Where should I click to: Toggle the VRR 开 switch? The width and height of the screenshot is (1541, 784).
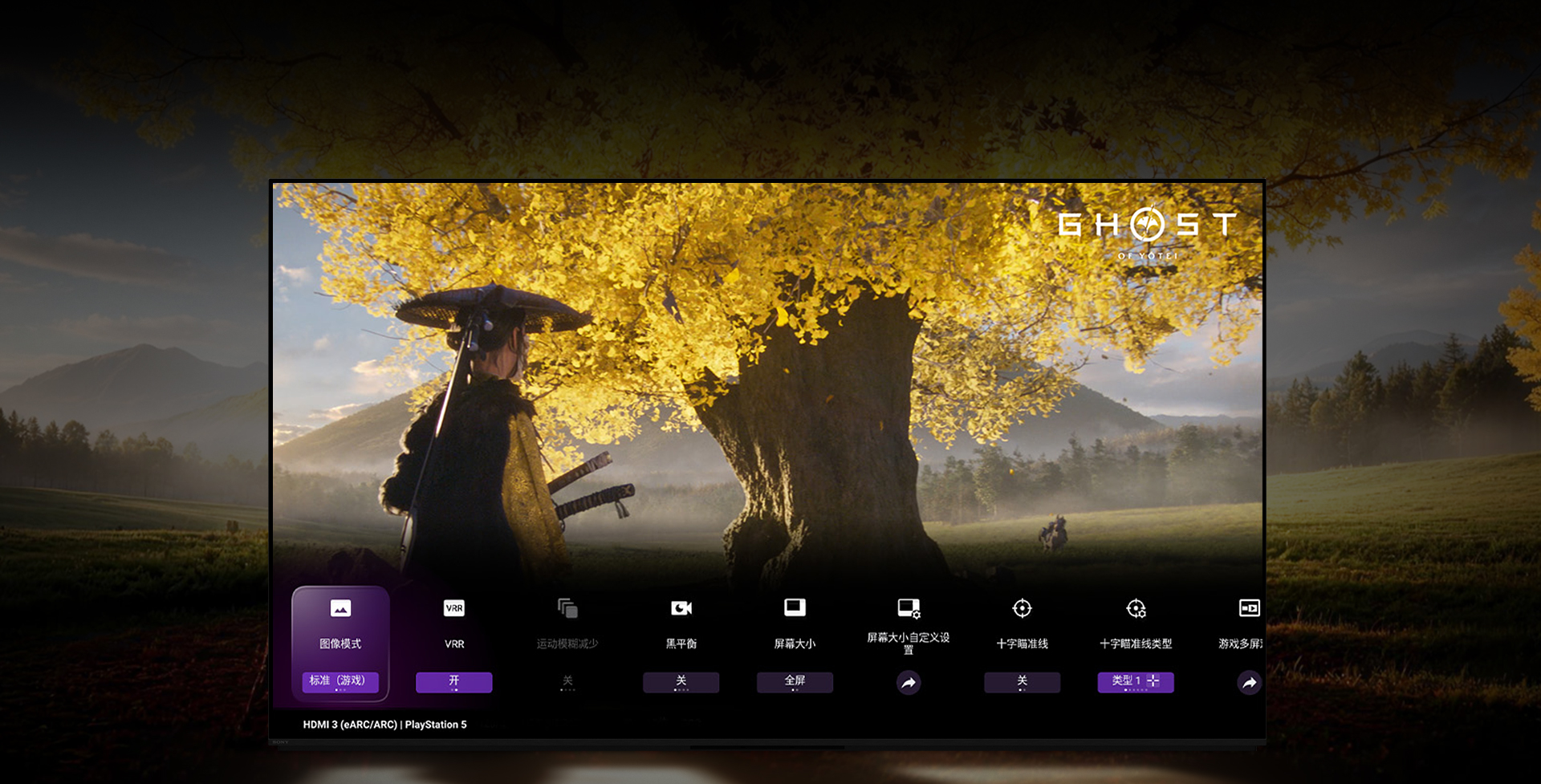pos(454,682)
